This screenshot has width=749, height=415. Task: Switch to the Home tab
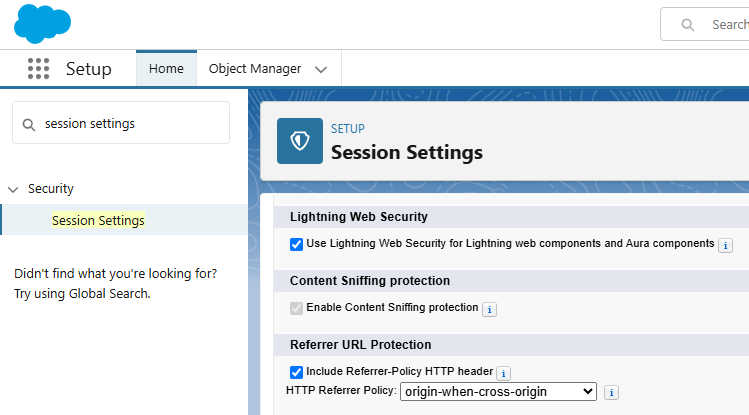click(x=166, y=68)
